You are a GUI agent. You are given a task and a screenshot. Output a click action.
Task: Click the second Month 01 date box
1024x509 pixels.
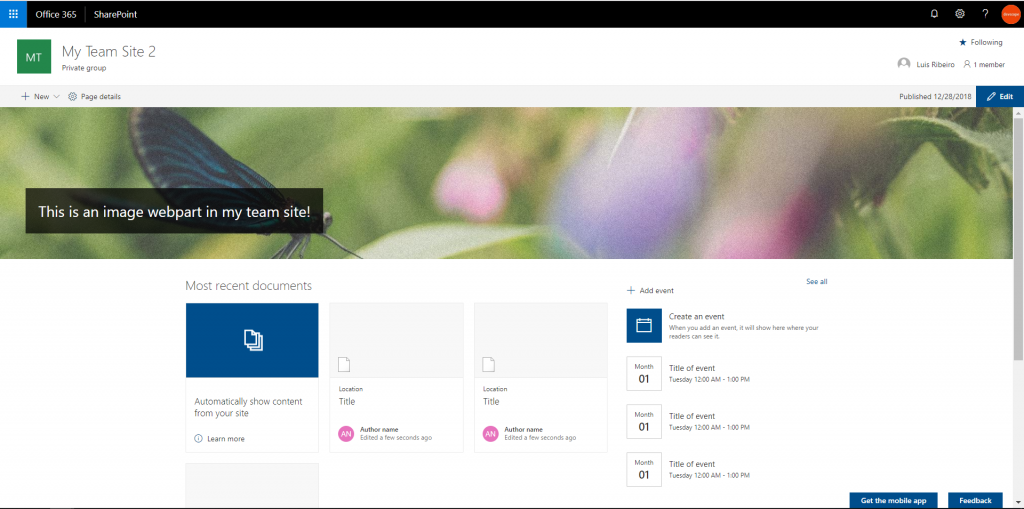[644, 421]
